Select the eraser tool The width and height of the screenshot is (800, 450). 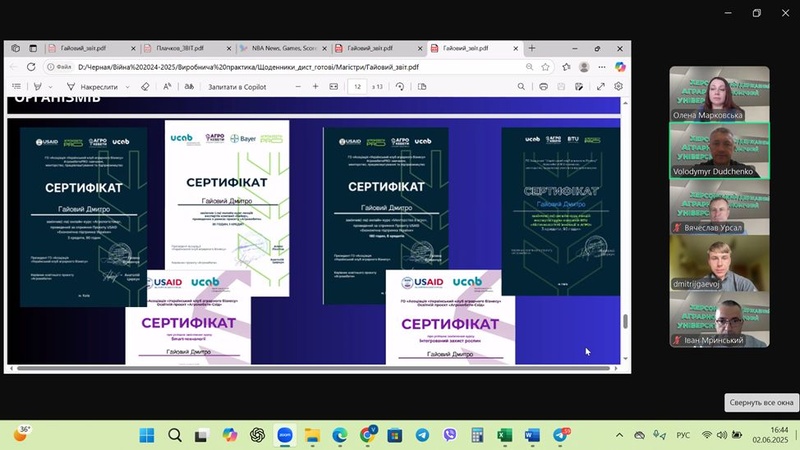[145, 87]
